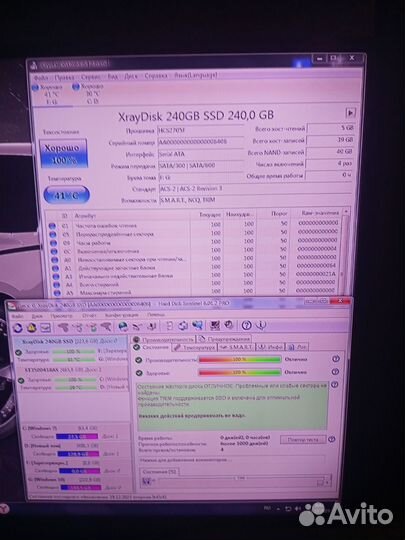Open the Диск menu in CrystalDiskInfo
405x540 pixels.
click(131, 76)
